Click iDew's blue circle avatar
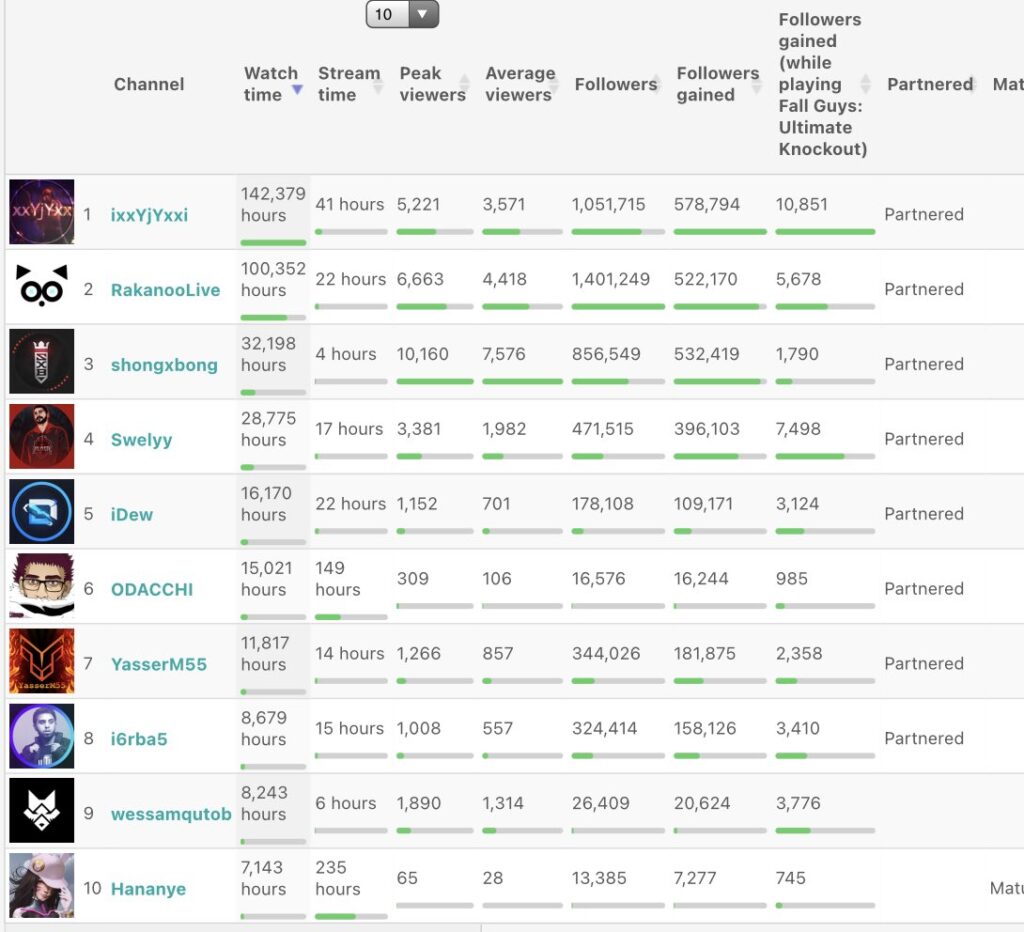The height and width of the screenshot is (932, 1024). (42, 512)
